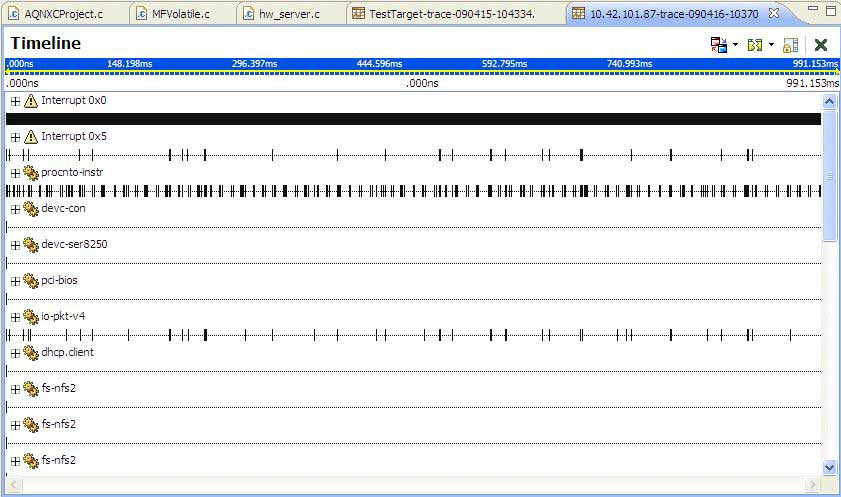Click the yellow split display icon

tap(754, 45)
